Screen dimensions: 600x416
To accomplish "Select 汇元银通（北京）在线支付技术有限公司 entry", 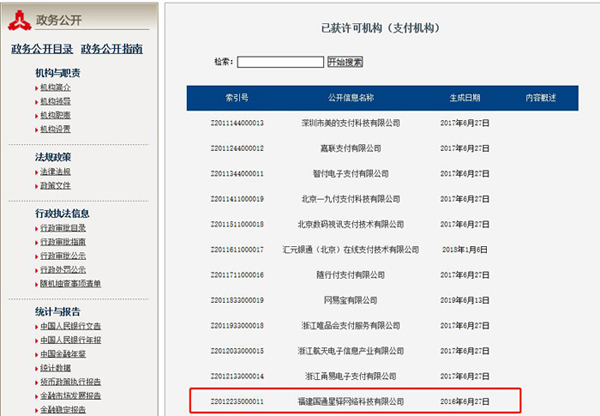I will pos(351,250).
